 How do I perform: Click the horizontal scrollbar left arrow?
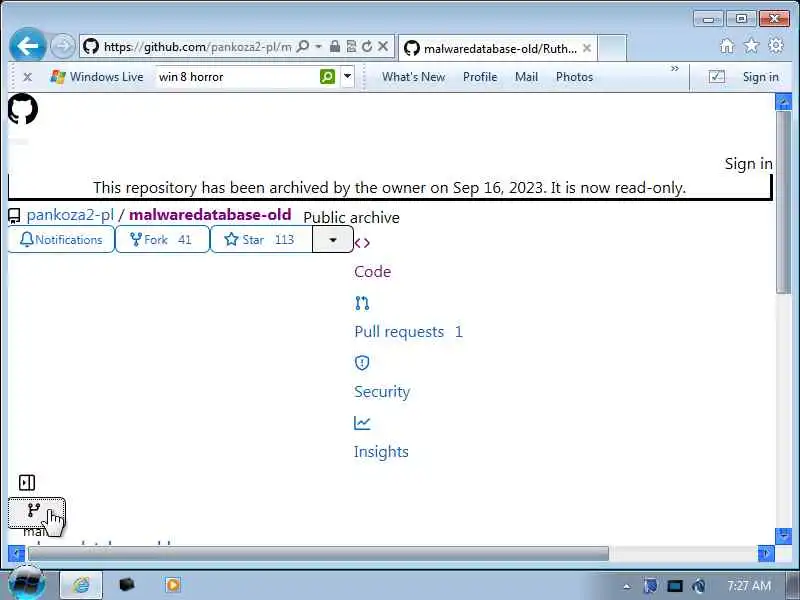coord(16,553)
